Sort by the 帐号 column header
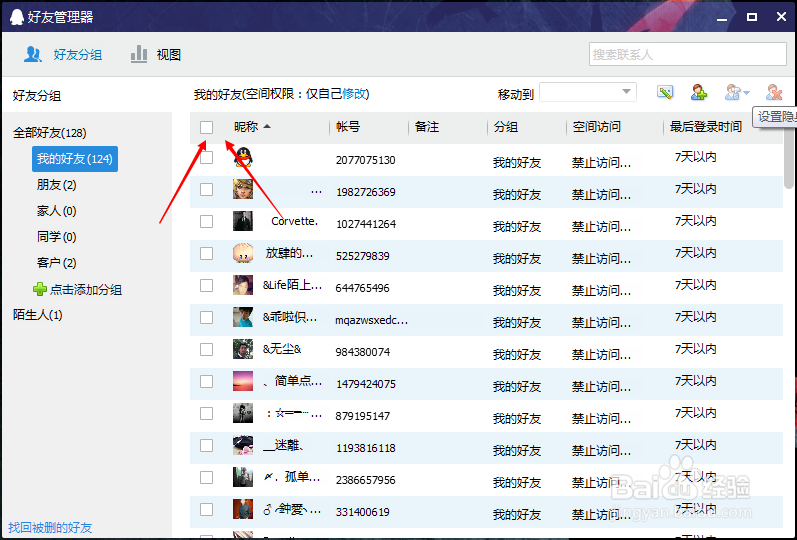 tap(348, 127)
